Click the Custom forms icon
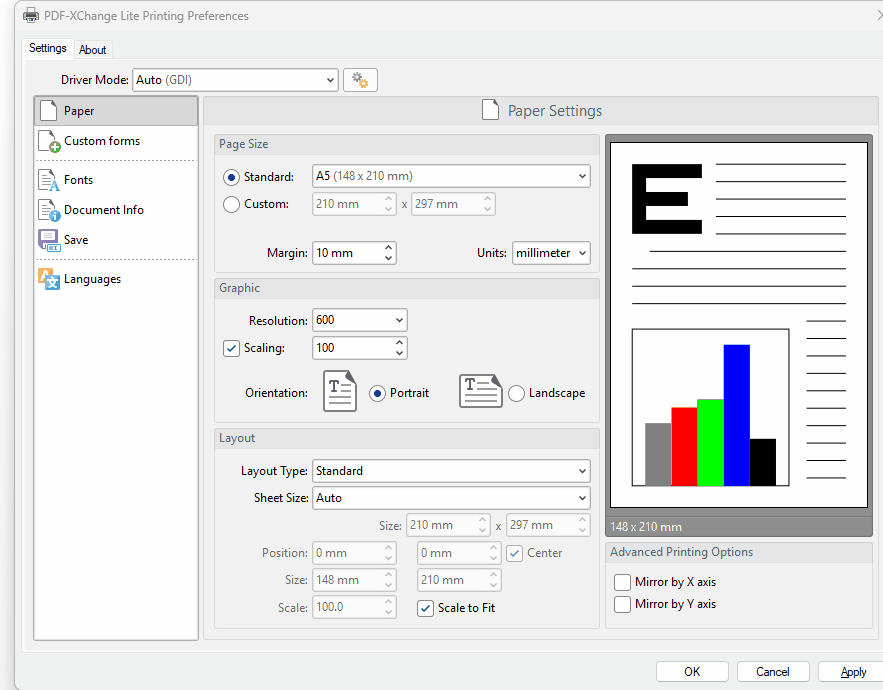The width and height of the screenshot is (883, 690). coord(49,141)
